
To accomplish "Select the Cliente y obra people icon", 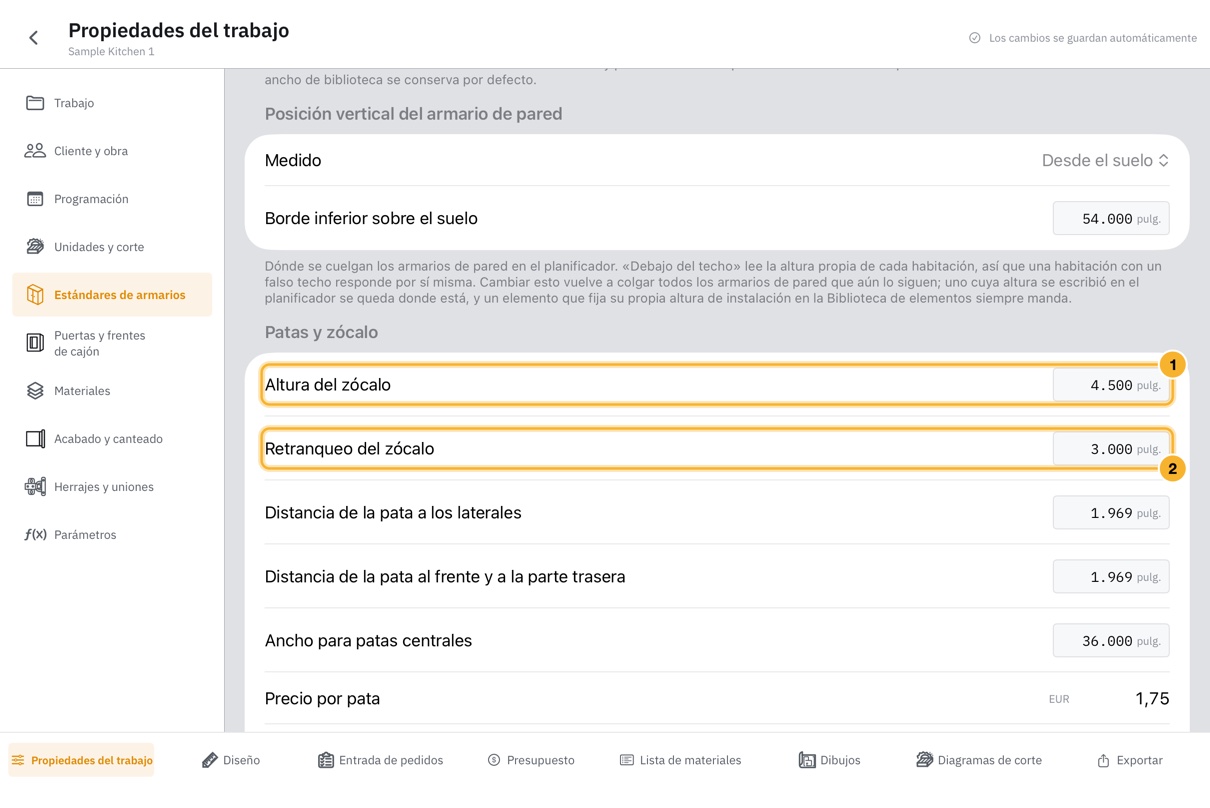I will [x=35, y=151].
